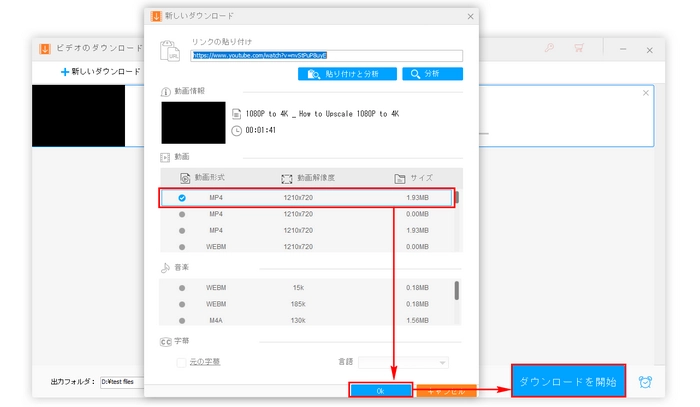The width and height of the screenshot is (700, 407).
Task: Click the size column folder icon
Action: pos(400,177)
